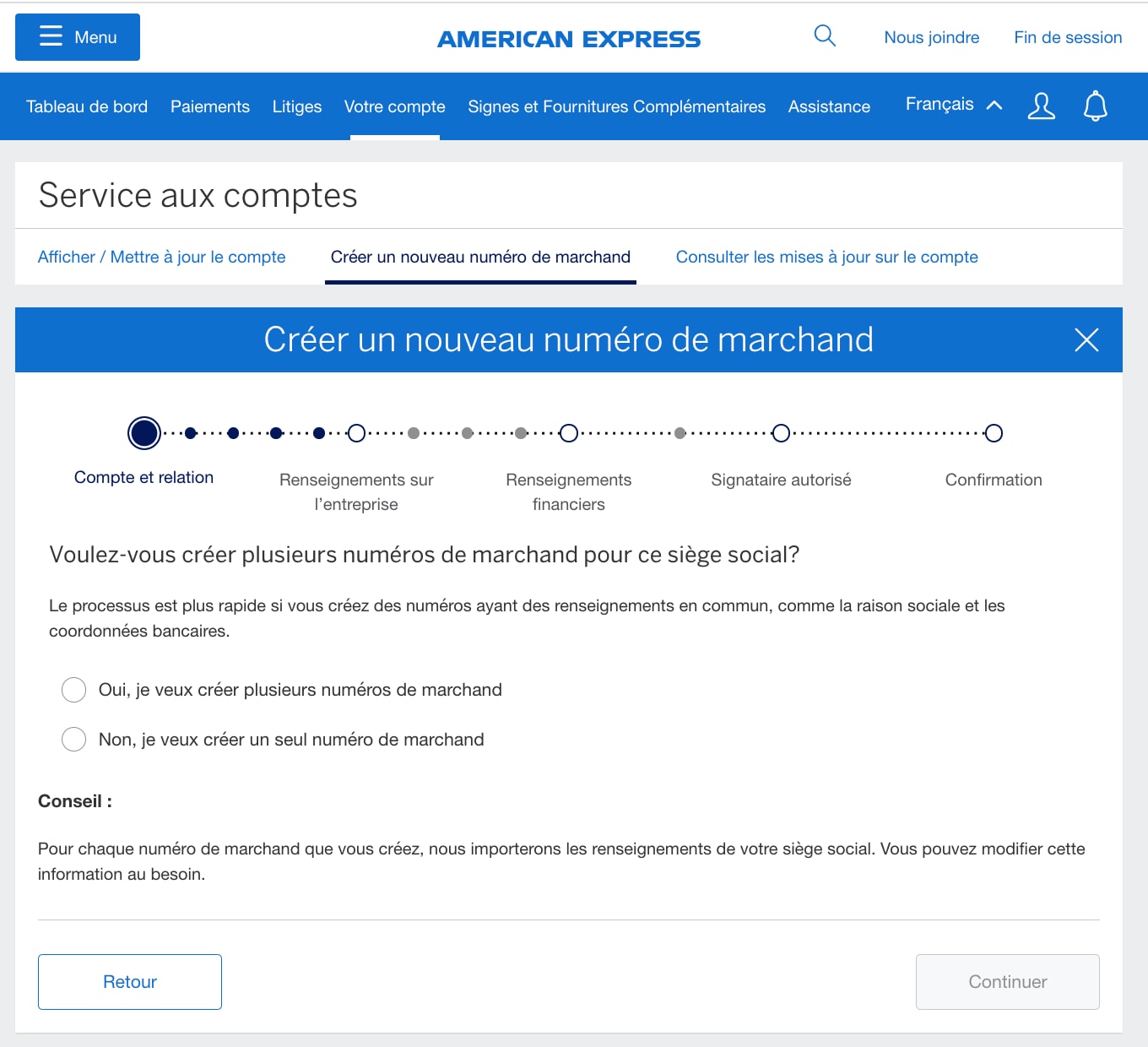This screenshot has height=1047, width=1148.
Task: Click the Renseignements financiers step circle
Action: pyautogui.click(x=568, y=432)
